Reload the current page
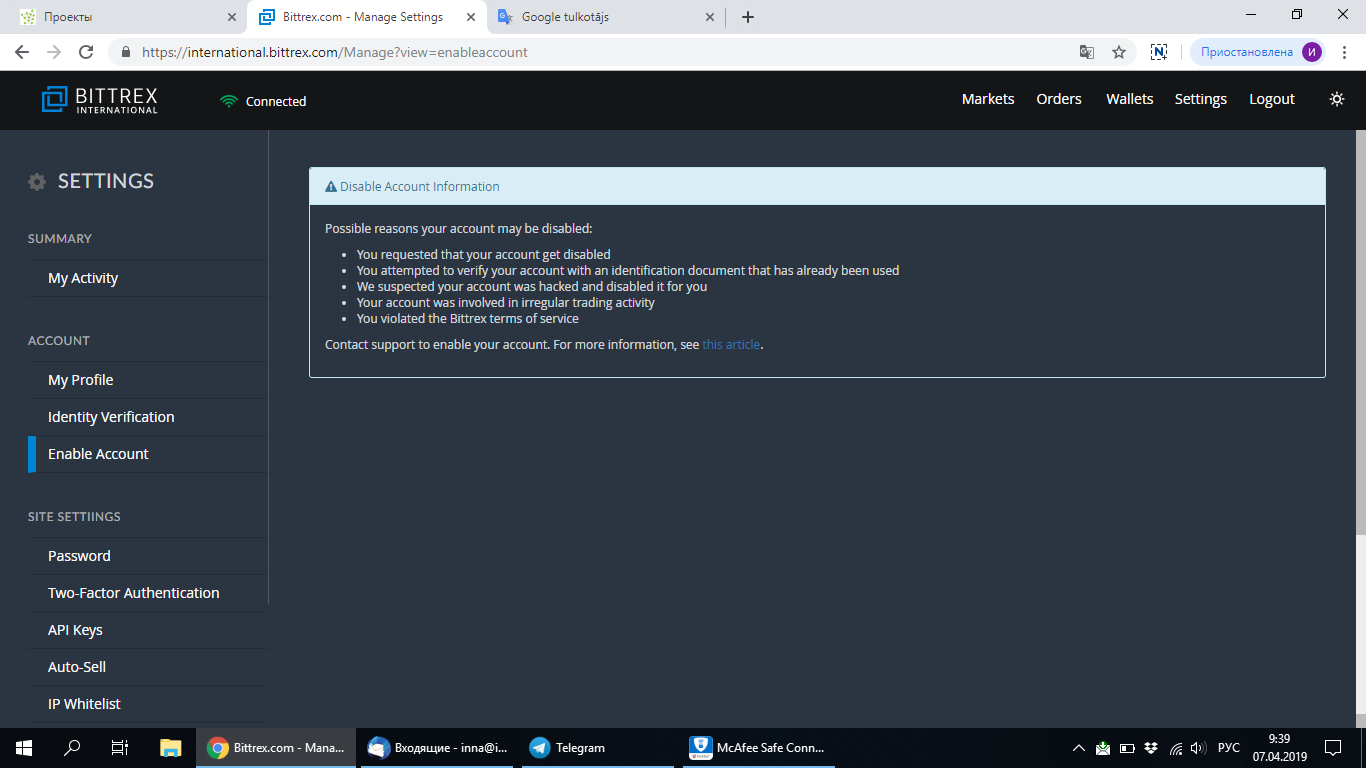 (x=86, y=52)
